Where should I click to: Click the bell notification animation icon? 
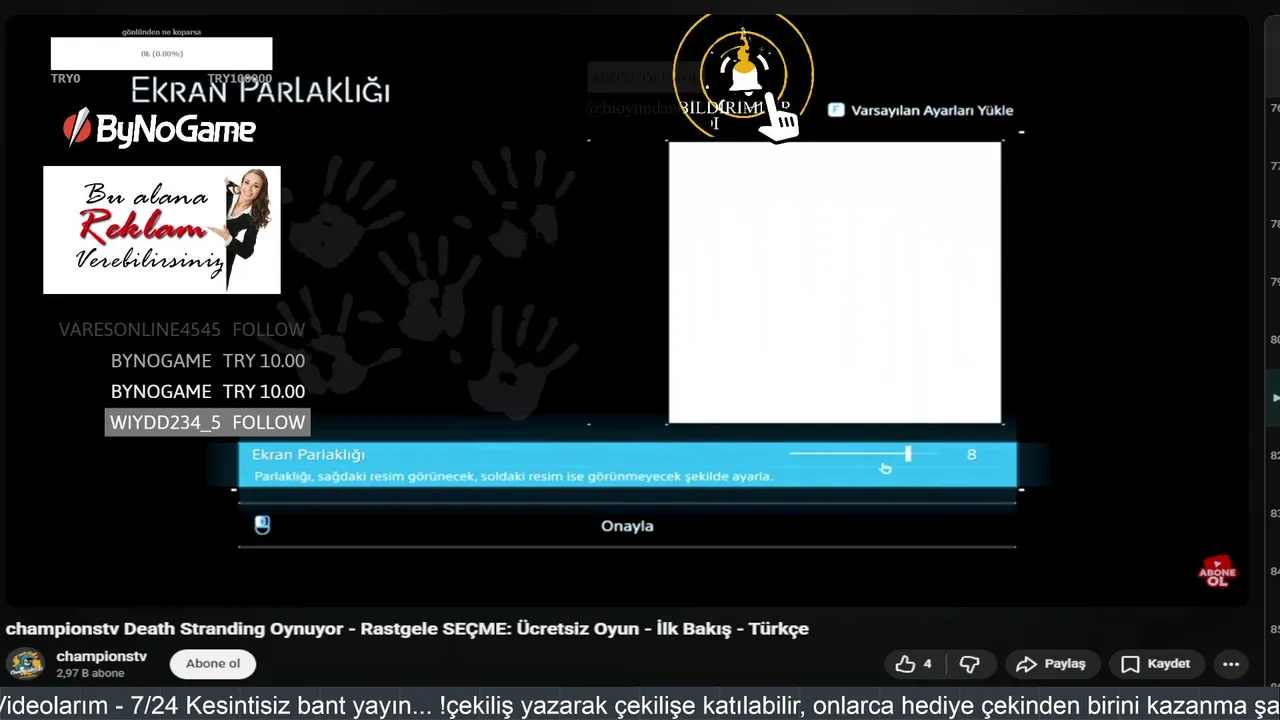pos(744,75)
